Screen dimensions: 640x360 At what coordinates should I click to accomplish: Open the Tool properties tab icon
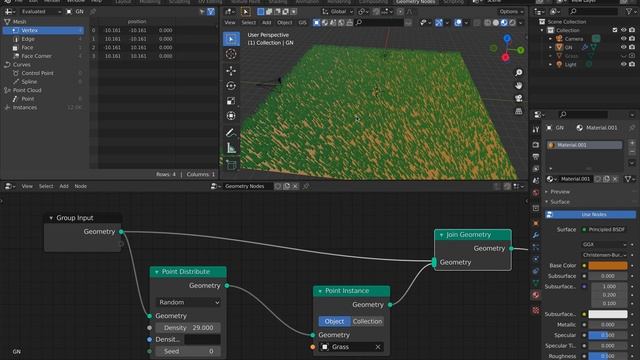pyautogui.click(x=536, y=129)
